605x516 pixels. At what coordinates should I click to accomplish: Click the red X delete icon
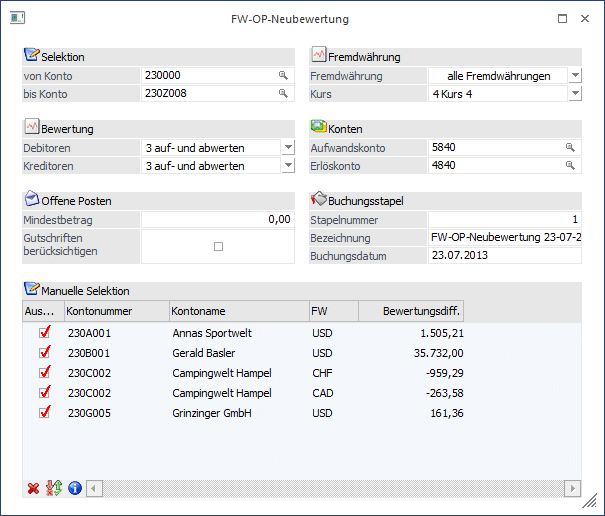[33, 489]
